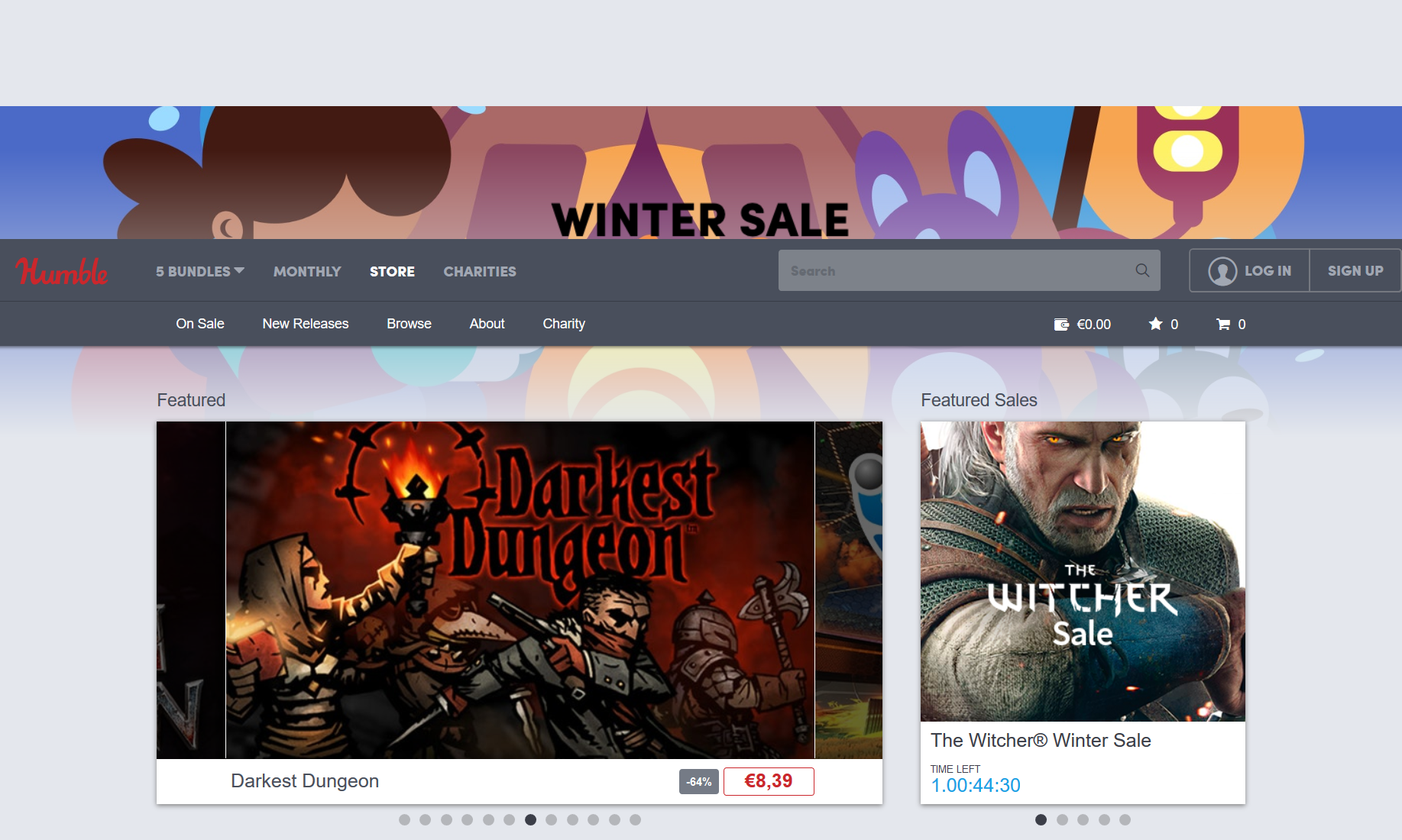Select second Featured Sales carousel dot
Viewport: 1402px width, 840px height.
pyautogui.click(x=1062, y=819)
